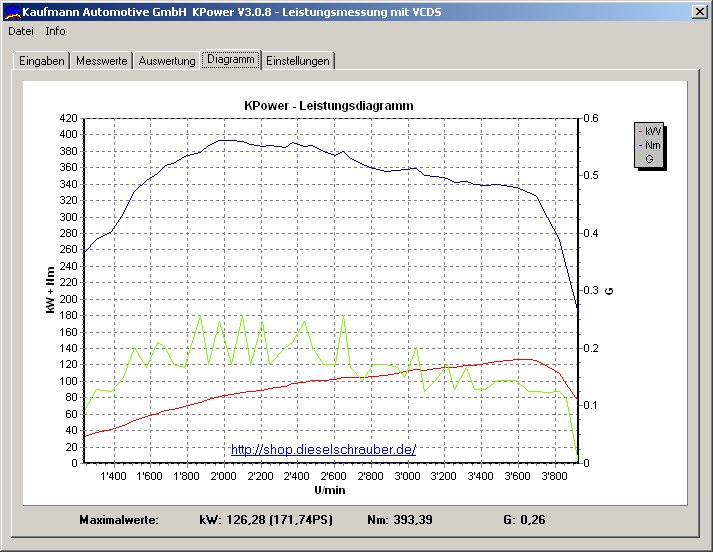Image resolution: width=713 pixels, height=552 pixels.
Task: Click the Maximalwerte label
Action: pos(119,520)
